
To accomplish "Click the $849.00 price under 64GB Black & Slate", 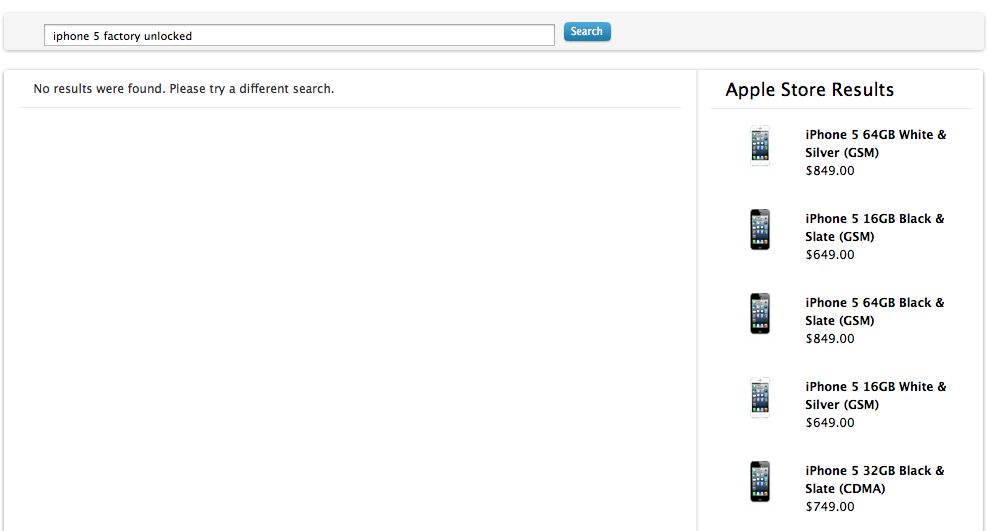I will pos(830,338).
